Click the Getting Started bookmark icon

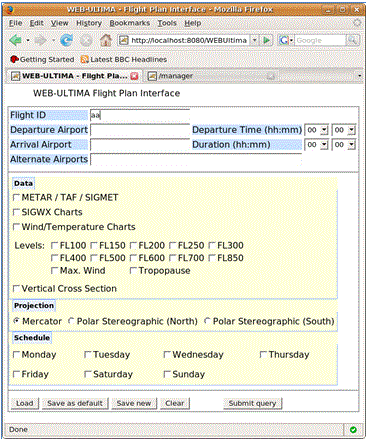tap(14, 60)
